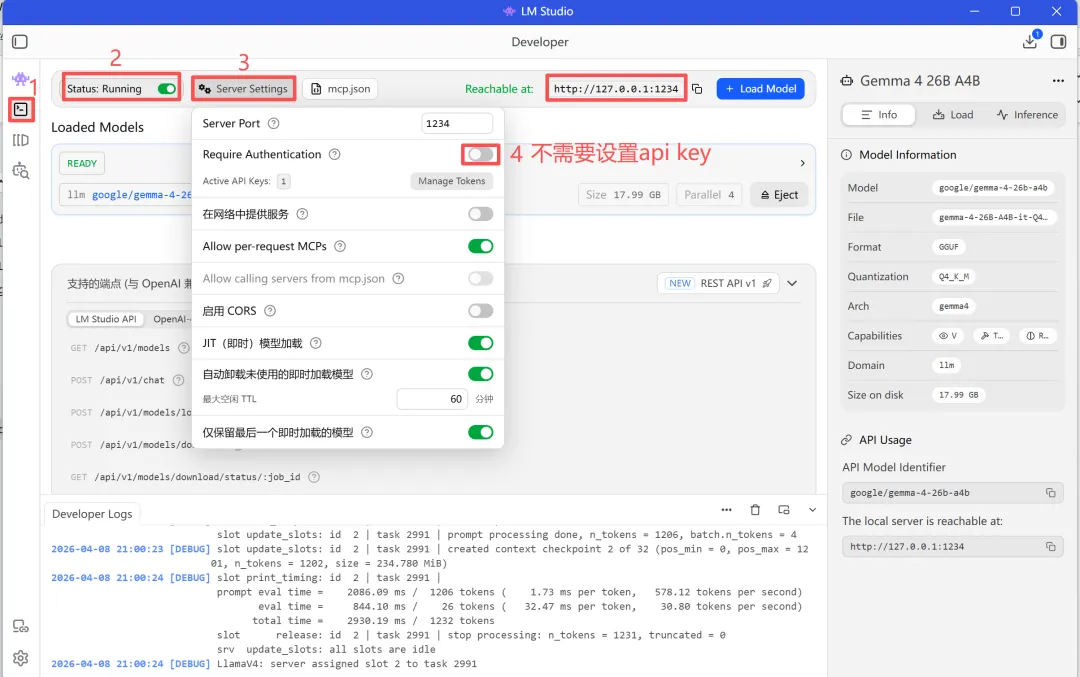Screen dimensions: 1080x677
Task: Eject the loaded Gemma model
Action: click(x=779, y=195)
